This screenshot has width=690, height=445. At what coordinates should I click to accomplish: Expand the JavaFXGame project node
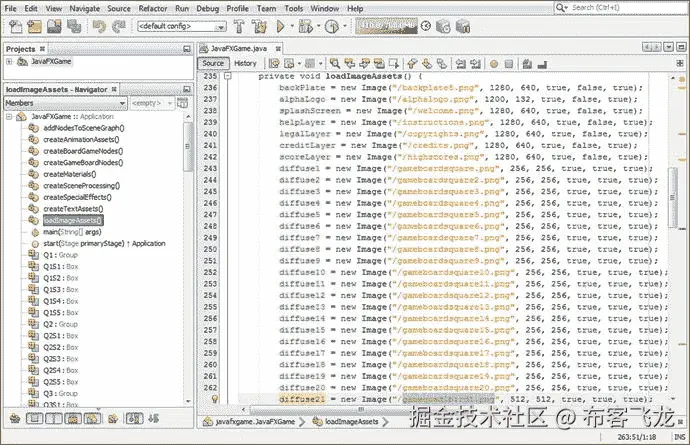(9, 62)
